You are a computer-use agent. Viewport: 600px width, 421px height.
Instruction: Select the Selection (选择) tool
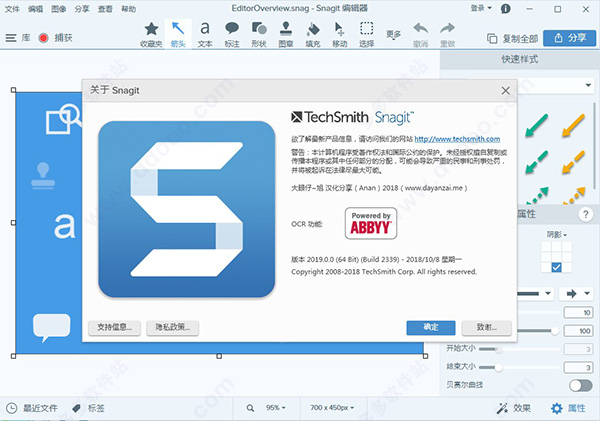point(366,34)
